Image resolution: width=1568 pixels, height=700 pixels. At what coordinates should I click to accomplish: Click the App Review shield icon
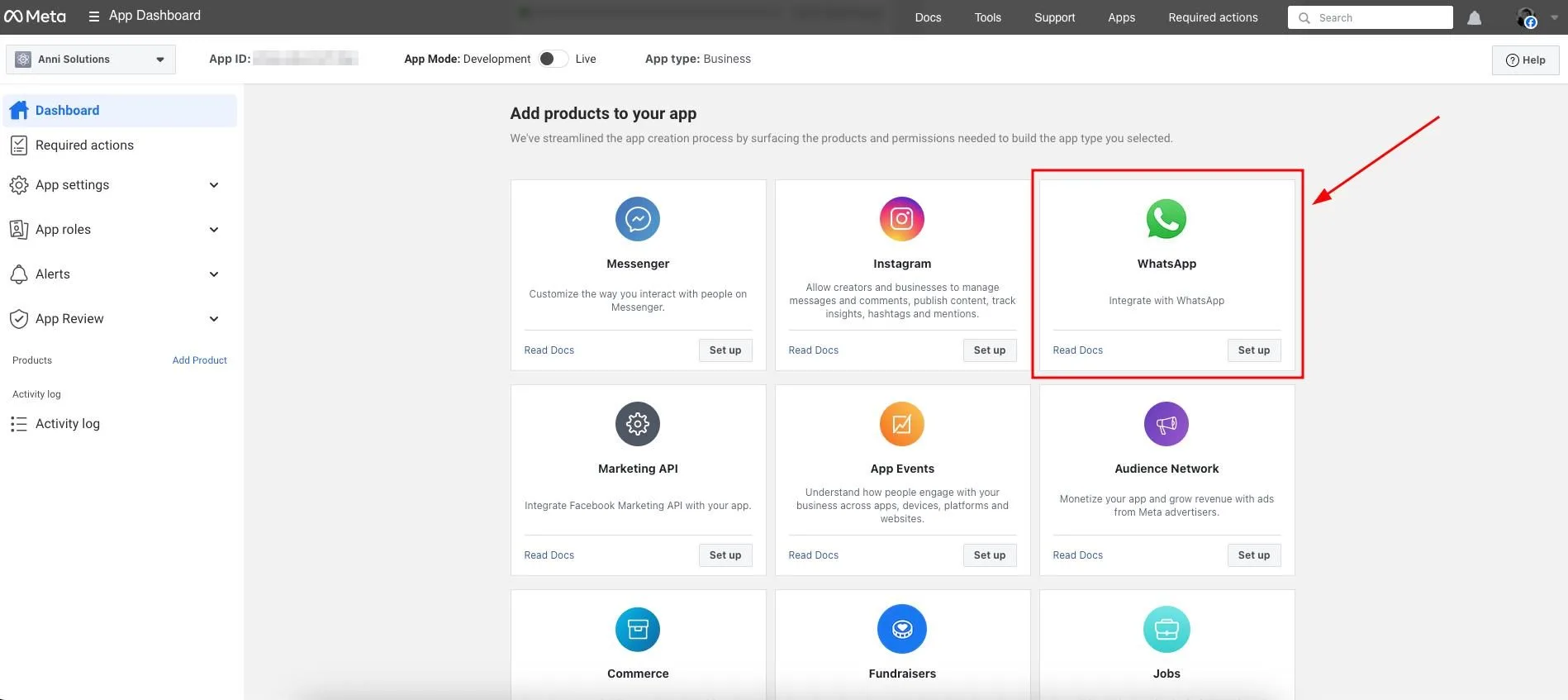pyautogui.click(x=19, y=319)
